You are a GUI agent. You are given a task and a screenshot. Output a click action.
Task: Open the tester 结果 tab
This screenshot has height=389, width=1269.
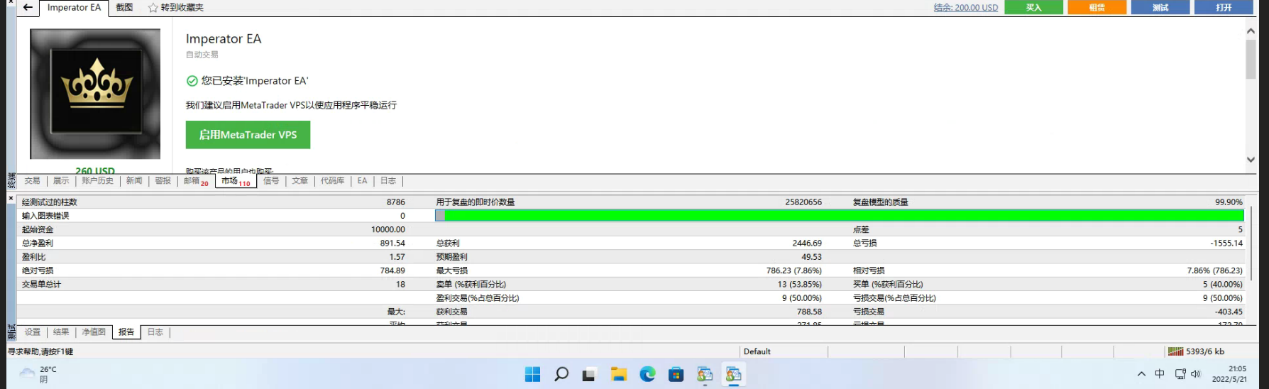(x=62, y=331)
